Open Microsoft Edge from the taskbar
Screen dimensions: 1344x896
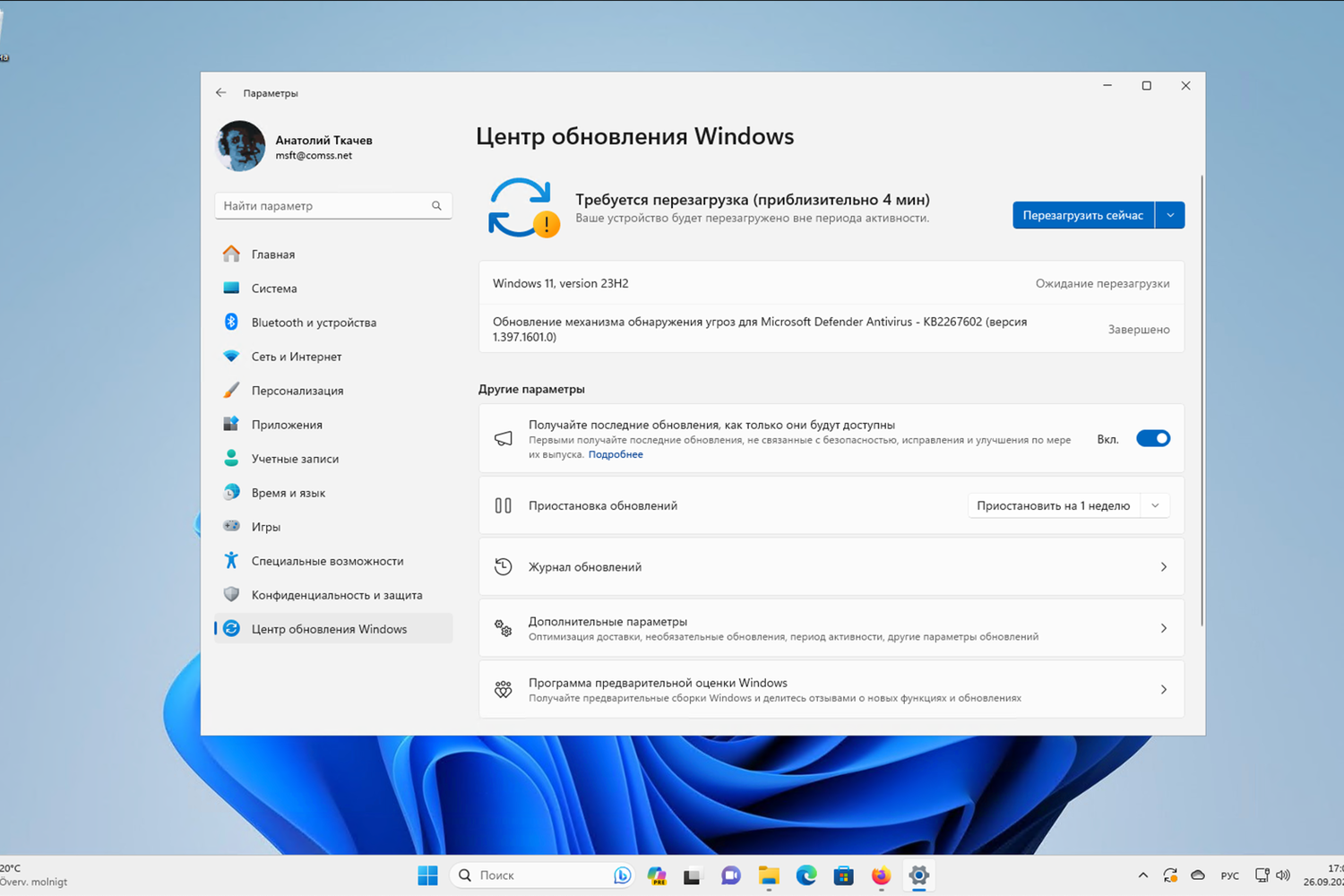pos(806,875)
